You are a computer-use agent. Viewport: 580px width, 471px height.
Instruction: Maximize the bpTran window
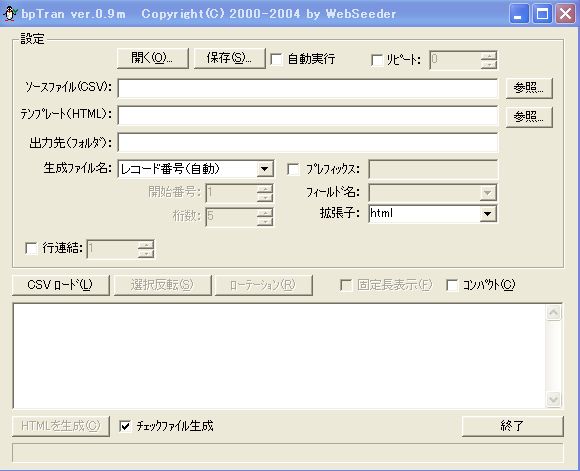click(x=542, y=14)
